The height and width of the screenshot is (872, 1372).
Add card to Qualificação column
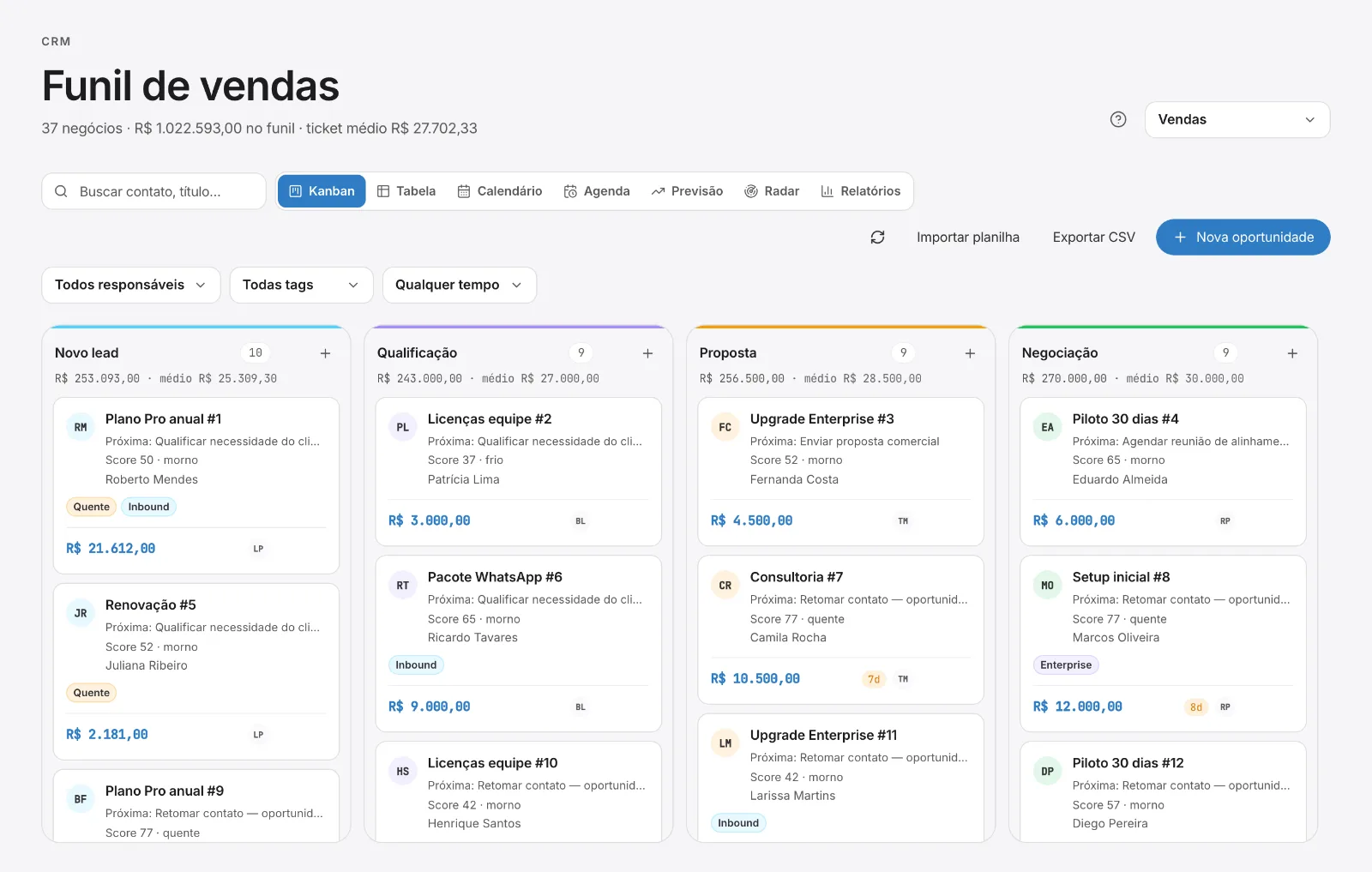[x=648, y=353]
